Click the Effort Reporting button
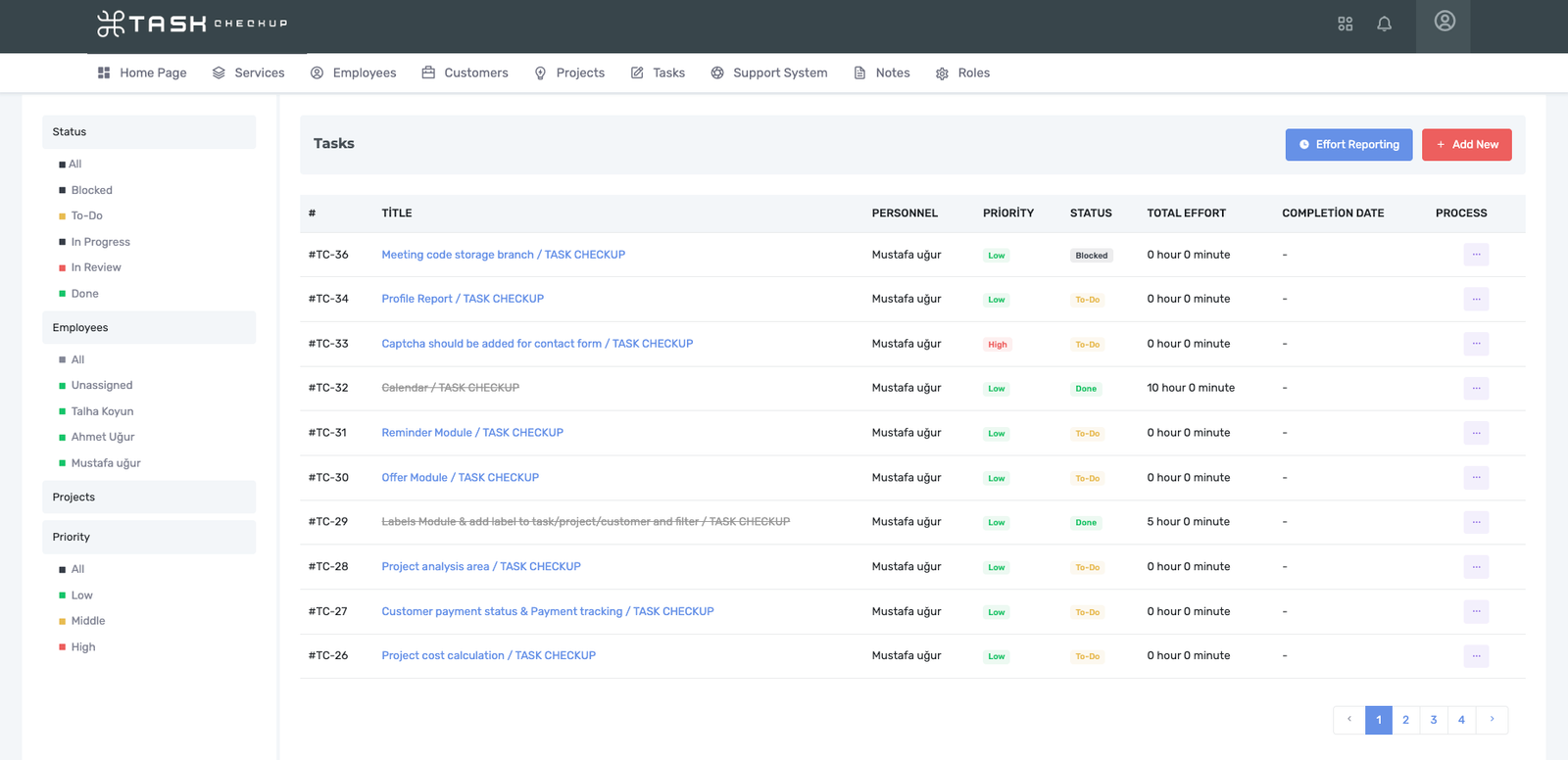 point(1348,145)
